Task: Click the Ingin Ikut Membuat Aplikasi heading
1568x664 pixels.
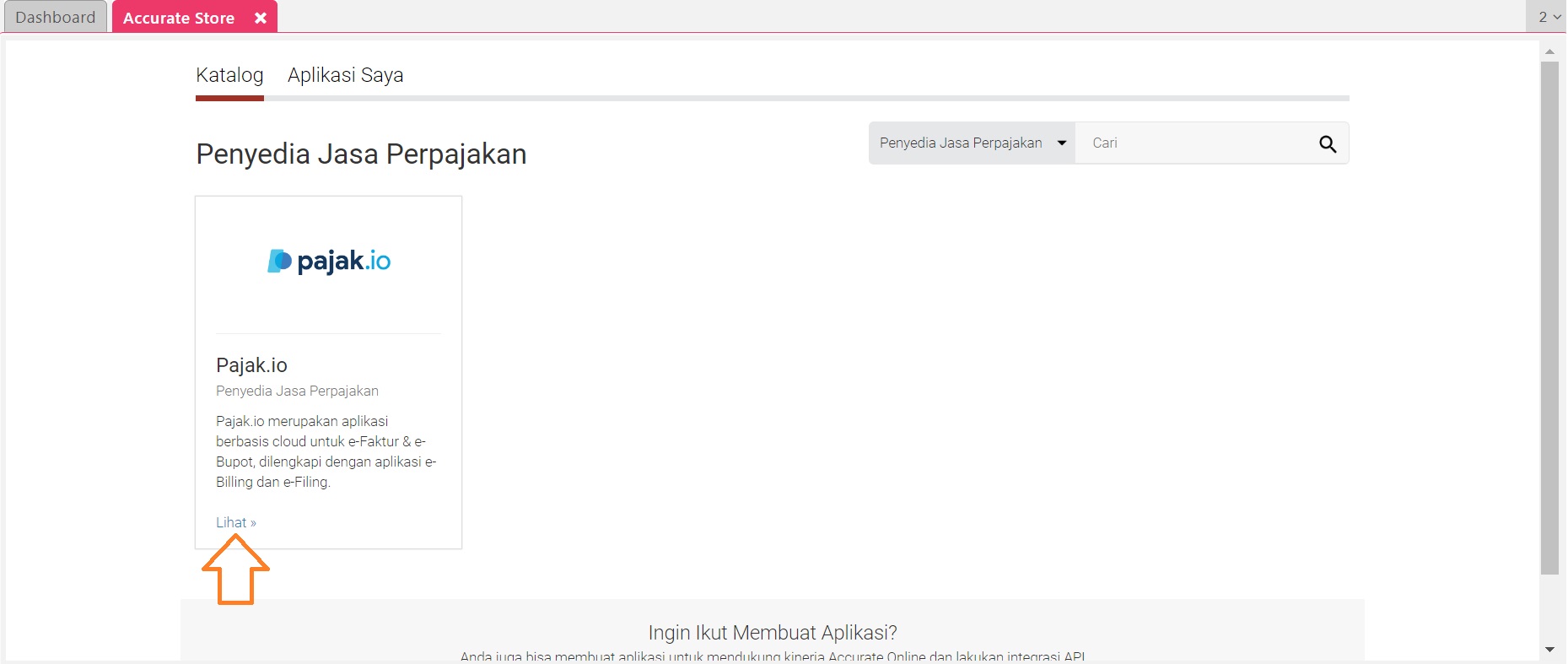Action: click(773, 633)
